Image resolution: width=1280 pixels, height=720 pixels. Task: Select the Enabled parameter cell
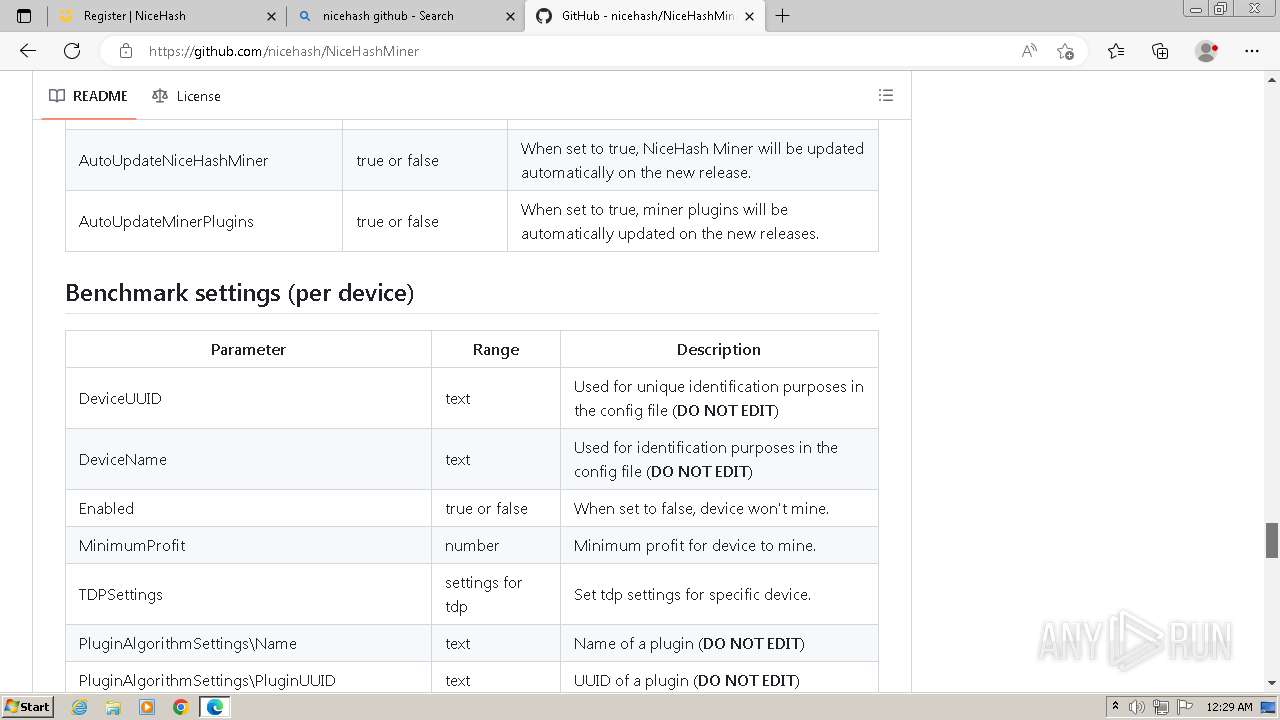click(248, 508)
